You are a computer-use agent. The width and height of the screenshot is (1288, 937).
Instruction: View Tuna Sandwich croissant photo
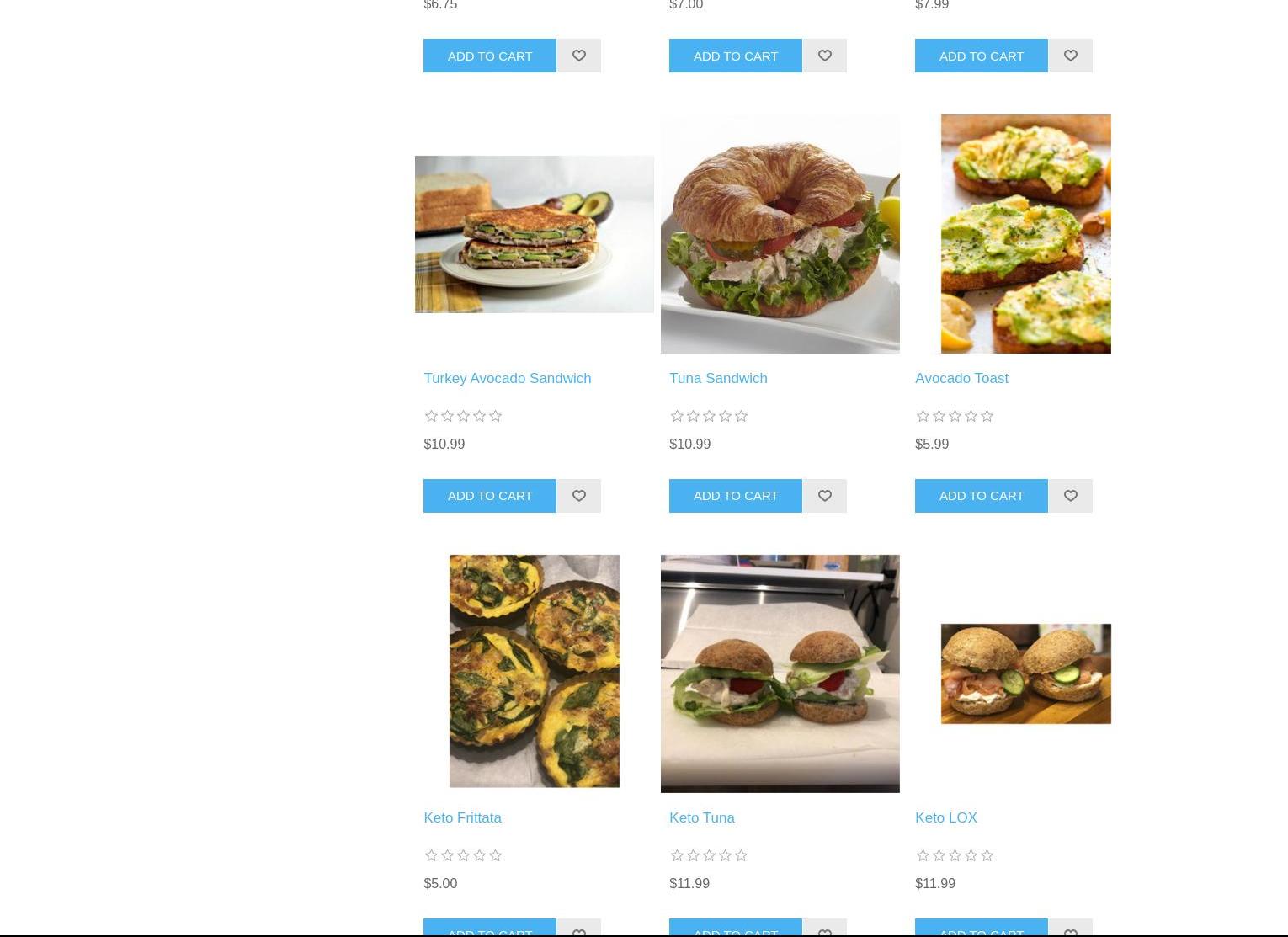pyautogui.click(x=780, y=234)
